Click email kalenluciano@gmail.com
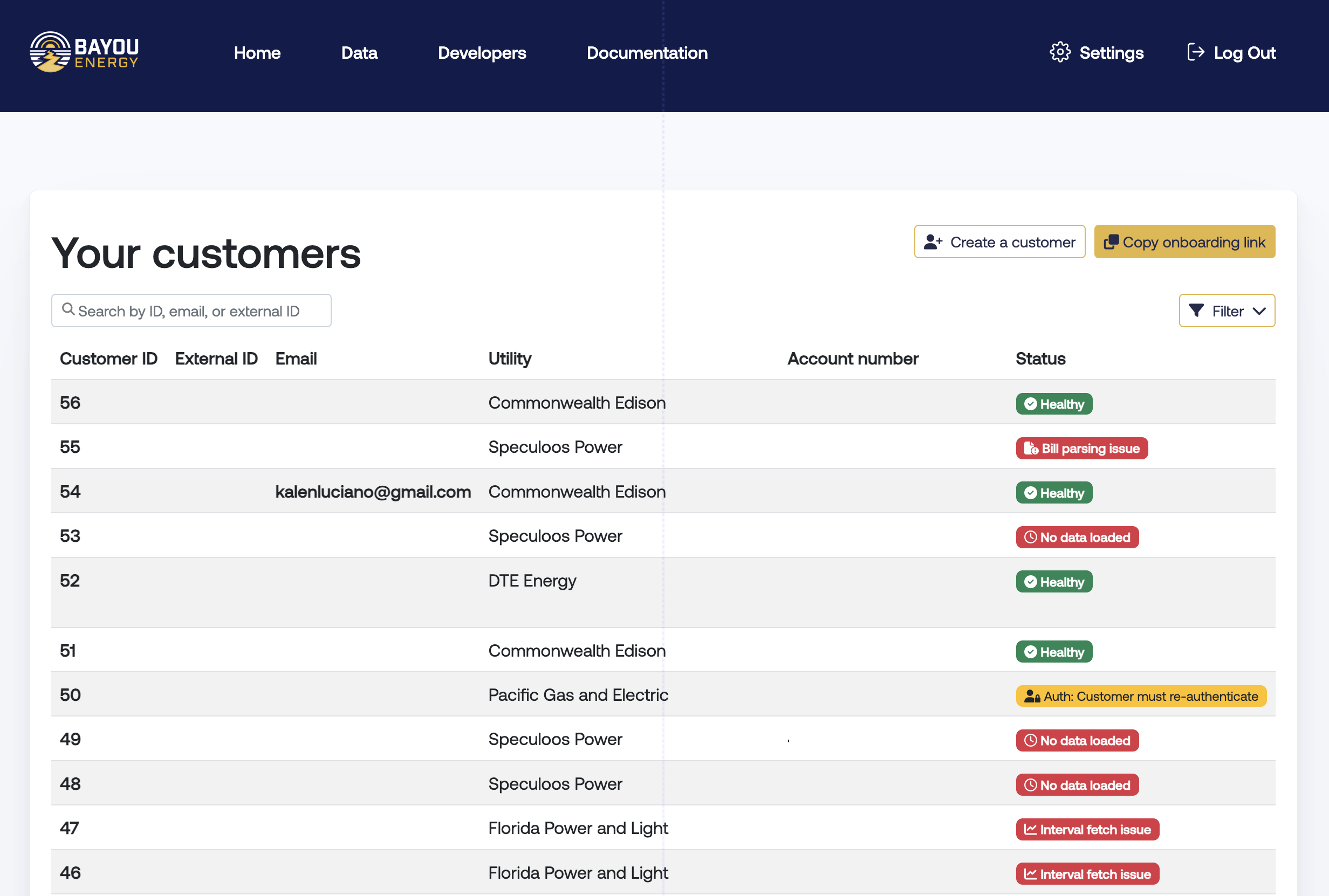 [373, 492]
